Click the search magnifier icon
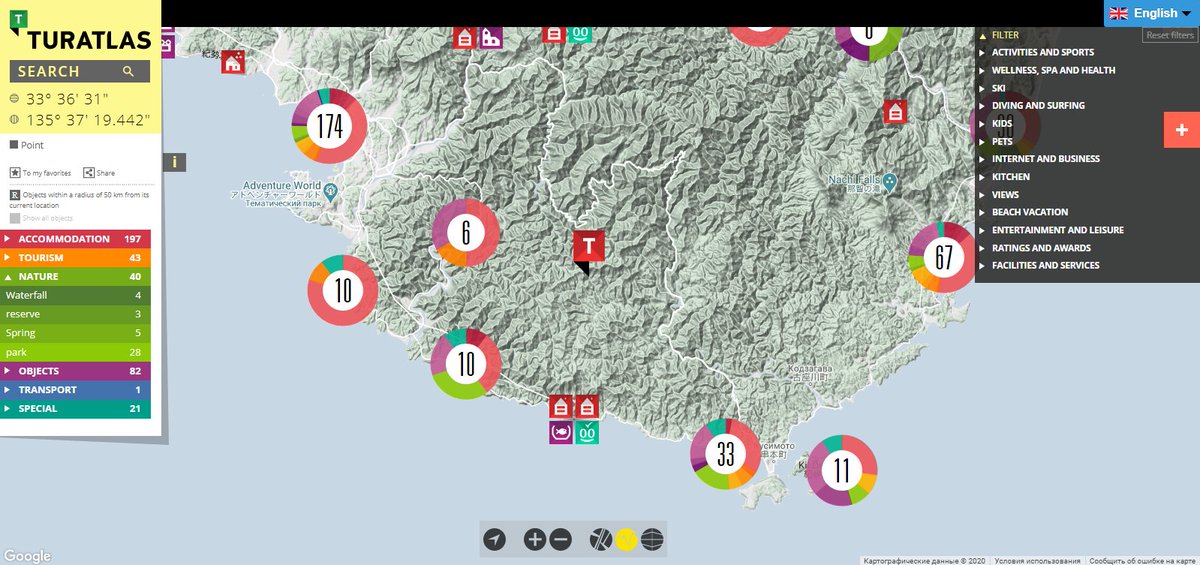Viewport: 1200px width, 565px height. (x=128, y=71)
